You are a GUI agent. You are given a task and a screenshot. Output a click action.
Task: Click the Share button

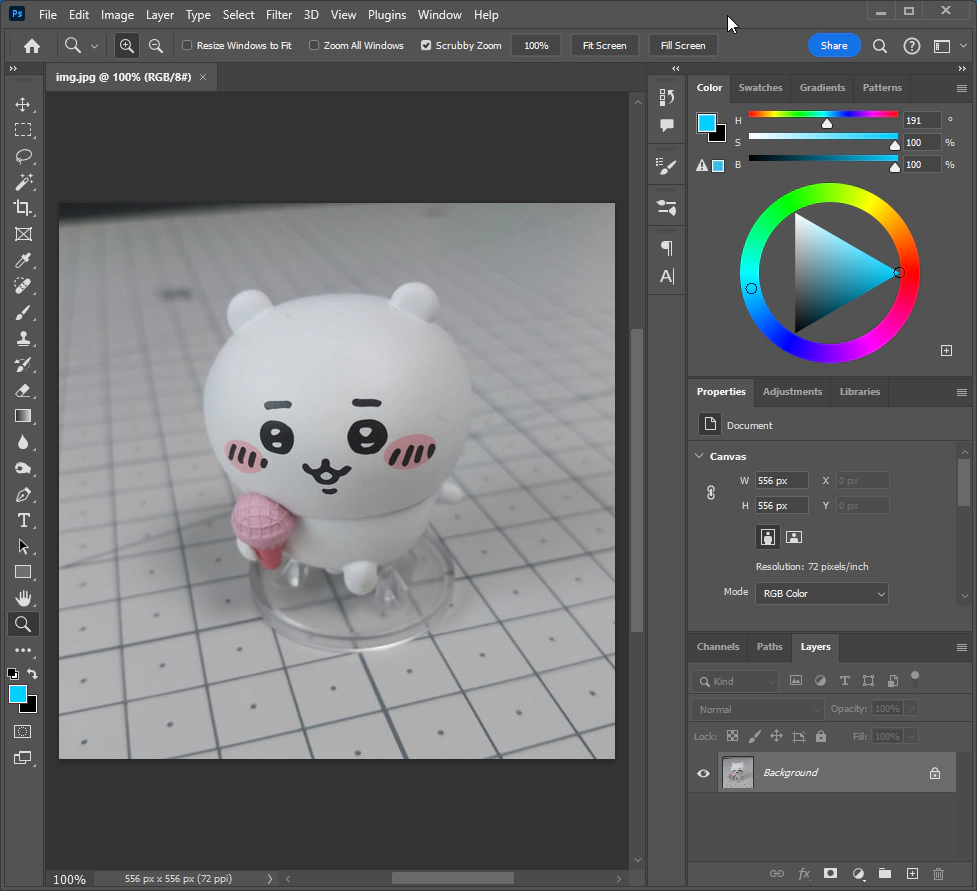pyautogui.click(x=834, y=45)
